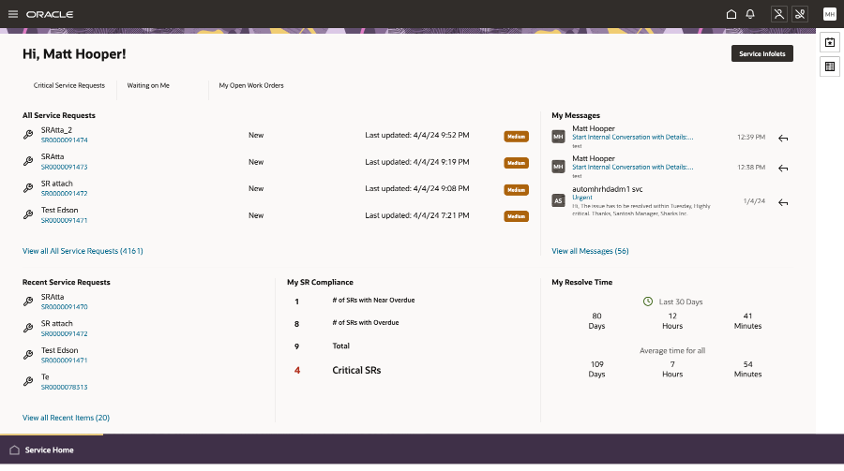The width and height of the screenshot is (844, 471).
Task: Click 'Total' in My SR Compliance
Action: point(341,346)
